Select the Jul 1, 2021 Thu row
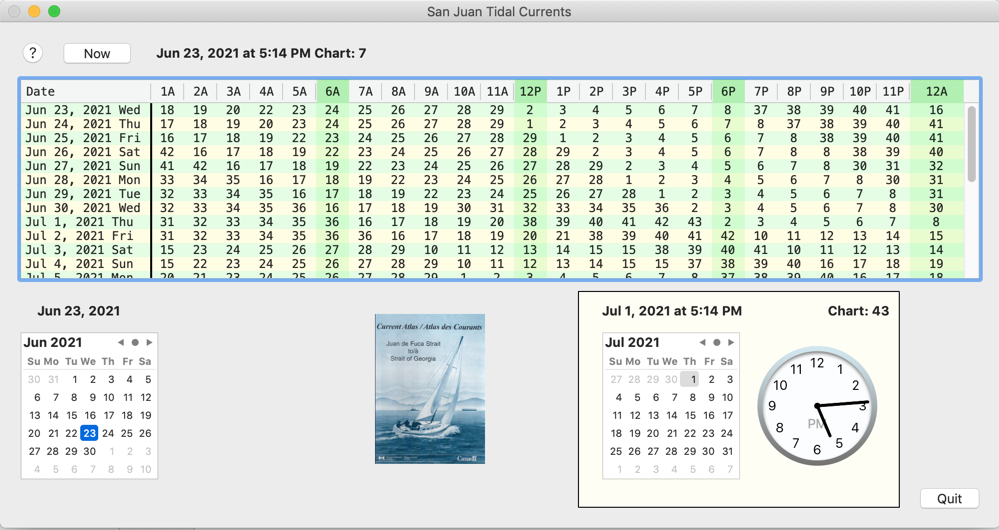The image size is (999, 530). pos(83,222)
